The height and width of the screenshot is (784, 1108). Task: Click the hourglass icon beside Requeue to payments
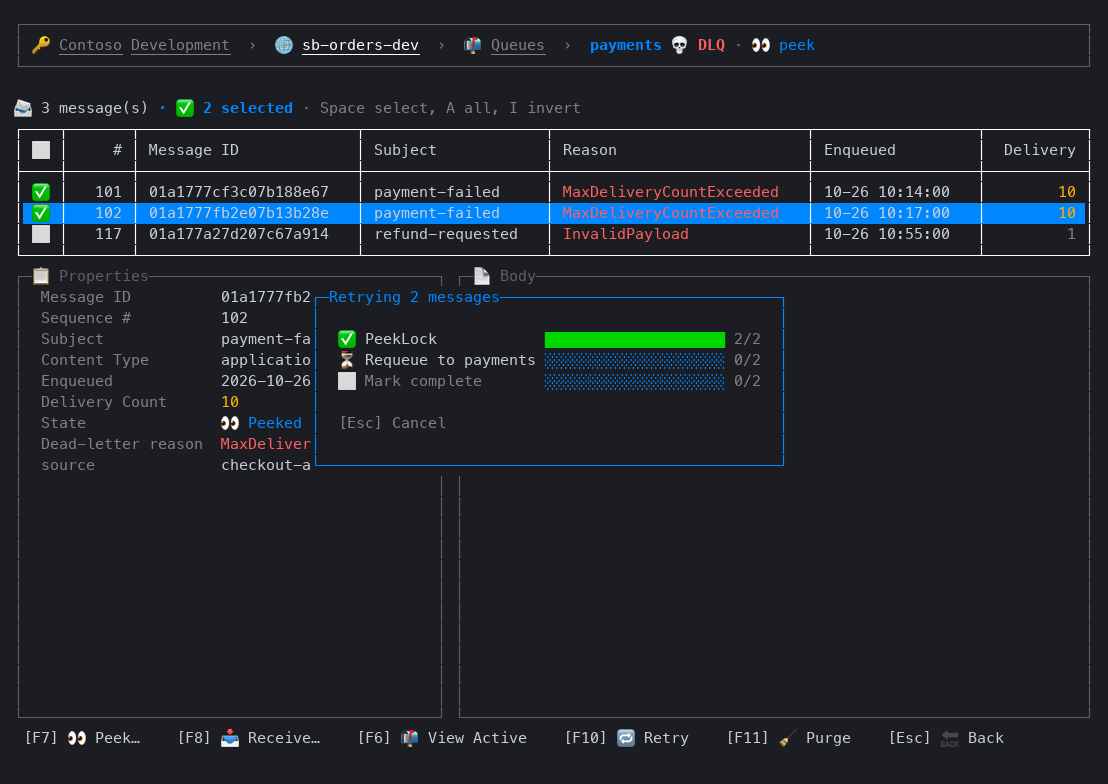pyautogui.click(x=347, y=361)
